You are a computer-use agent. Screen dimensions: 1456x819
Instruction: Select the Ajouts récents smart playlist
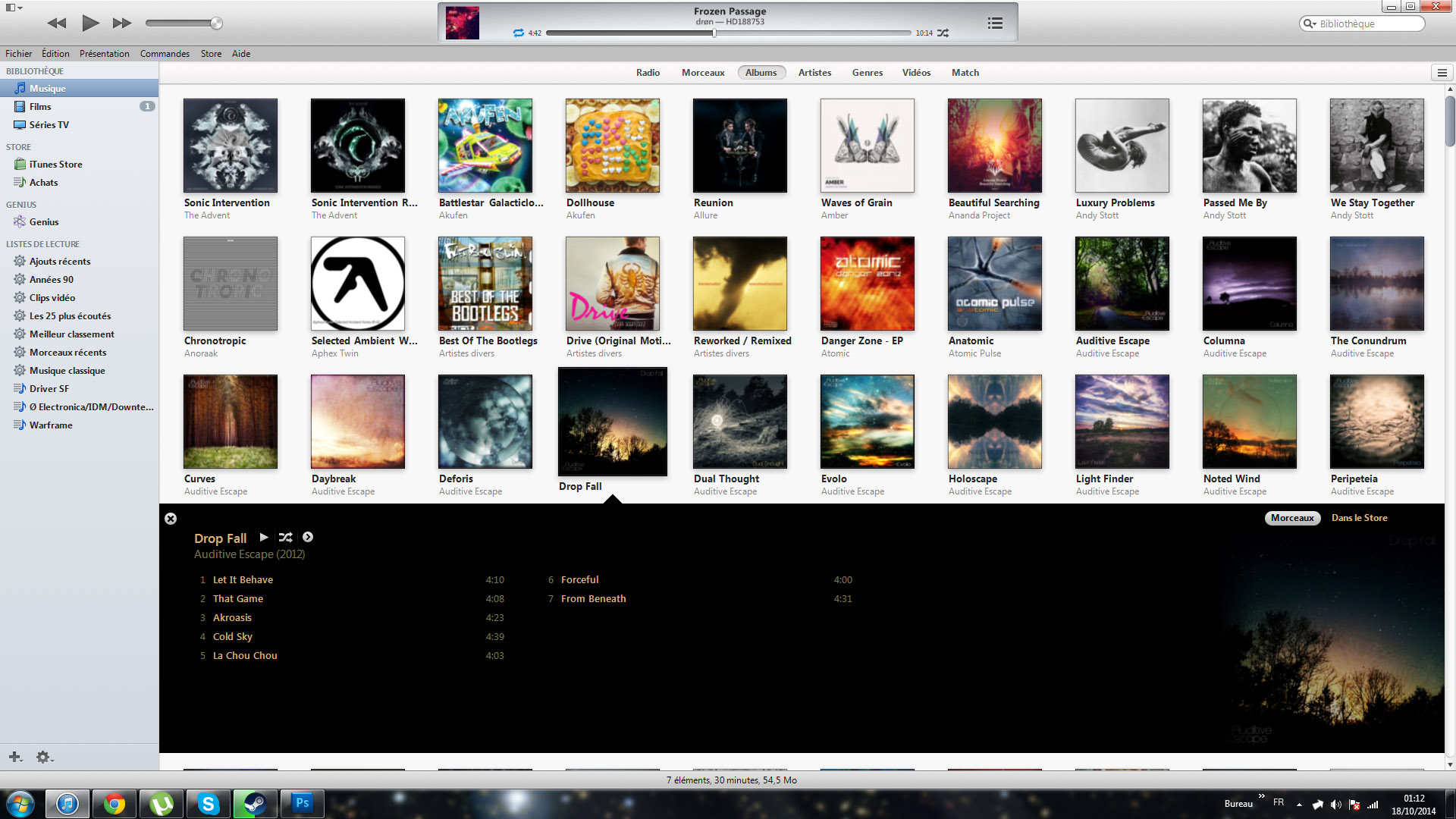(x=79, y=262)
